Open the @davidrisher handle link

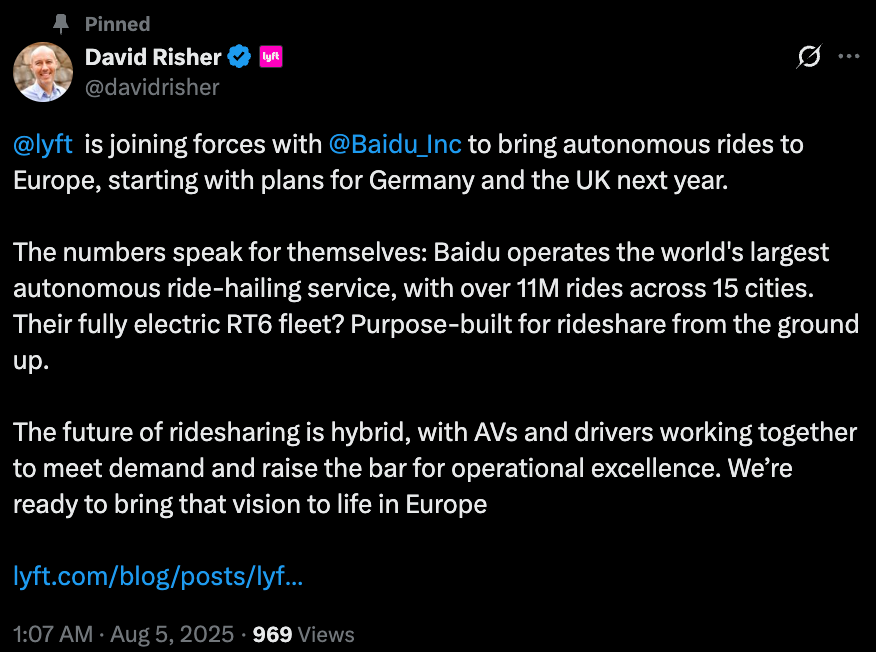[x=152, y=87]
